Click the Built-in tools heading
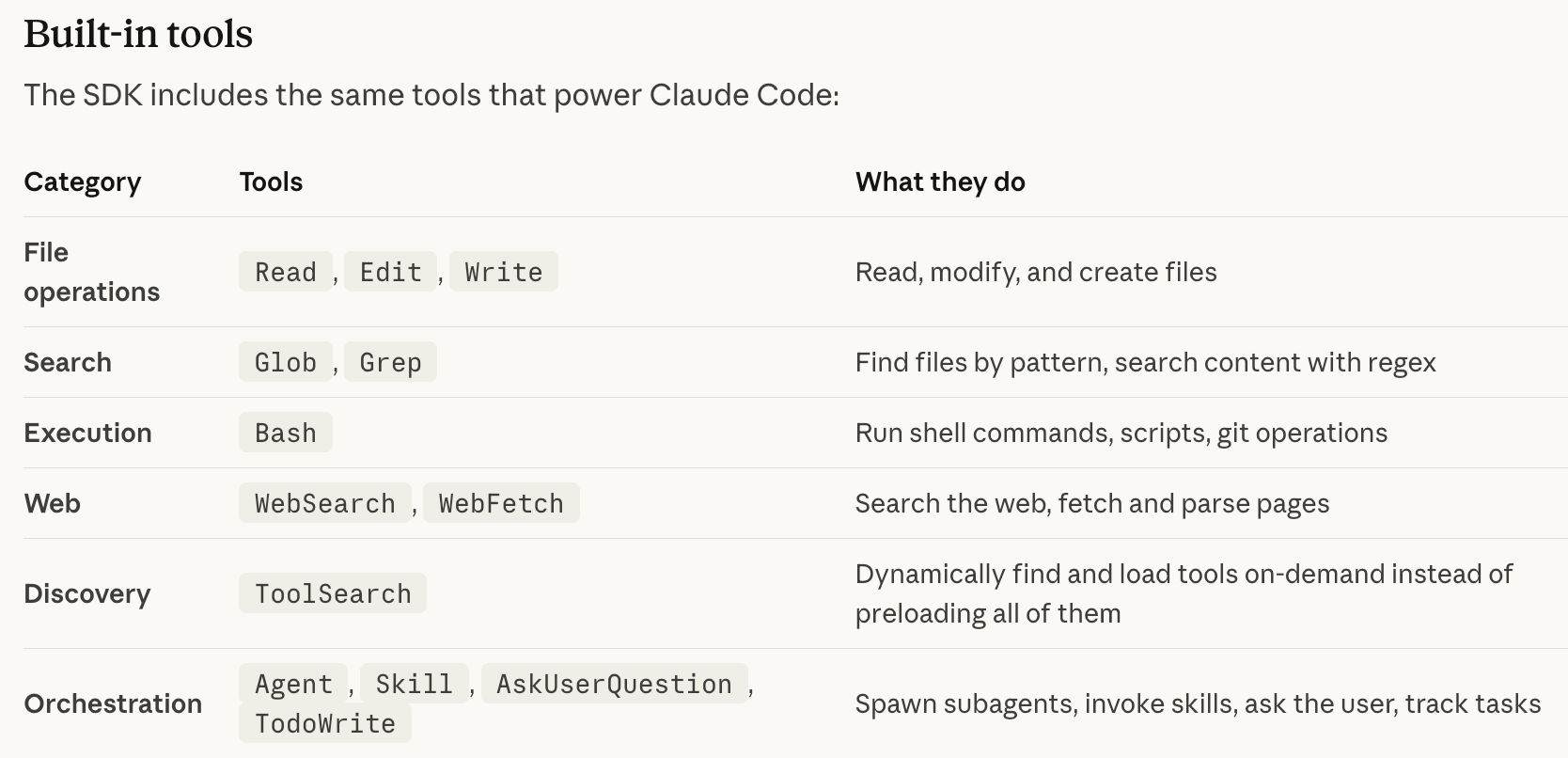This screenshot has height=758, width=1568. point(138,35)
